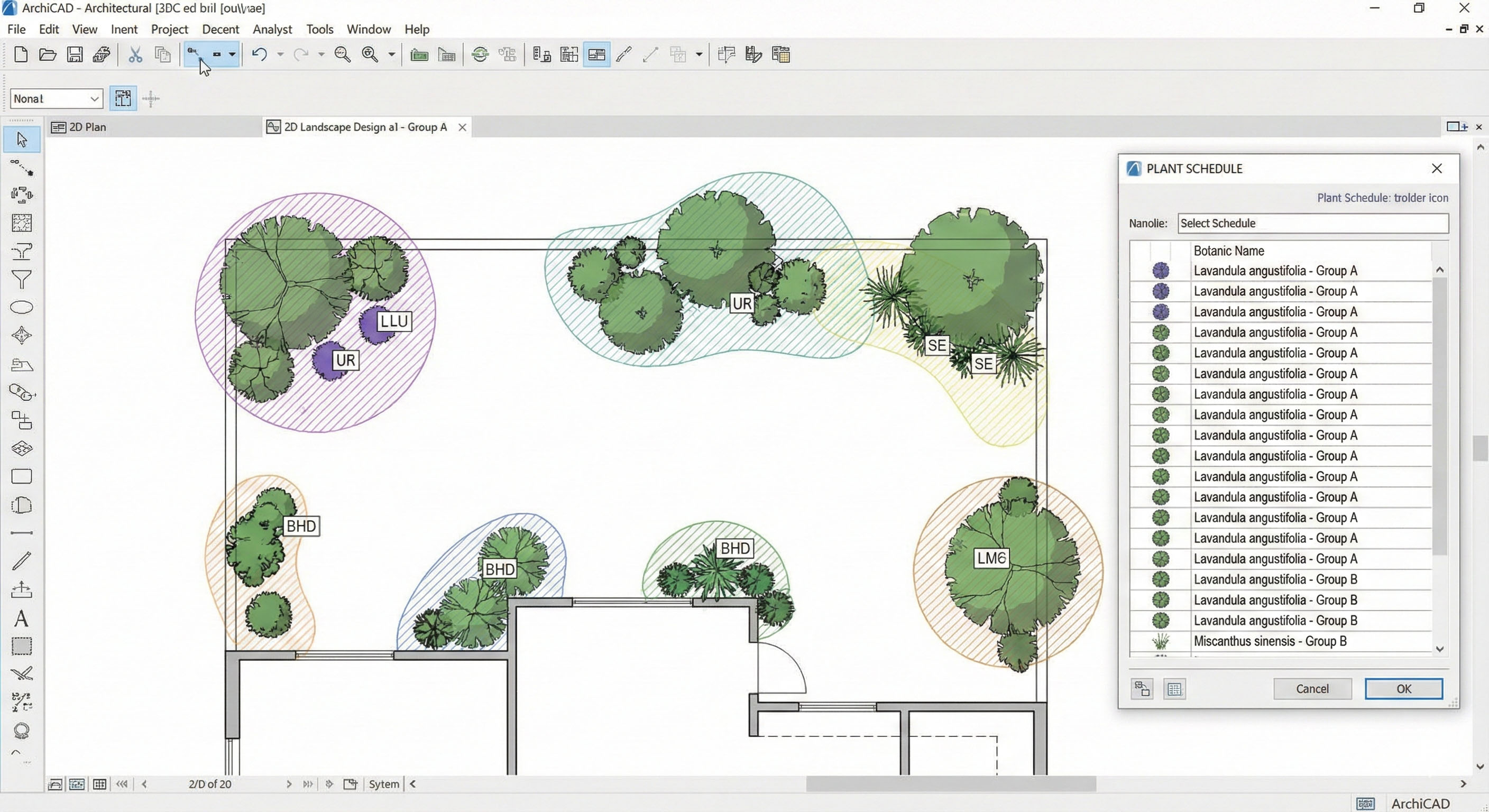Open the Project menu
Image resolution: width=1489 pixels, height=812 pixels.
click(169, 29)
